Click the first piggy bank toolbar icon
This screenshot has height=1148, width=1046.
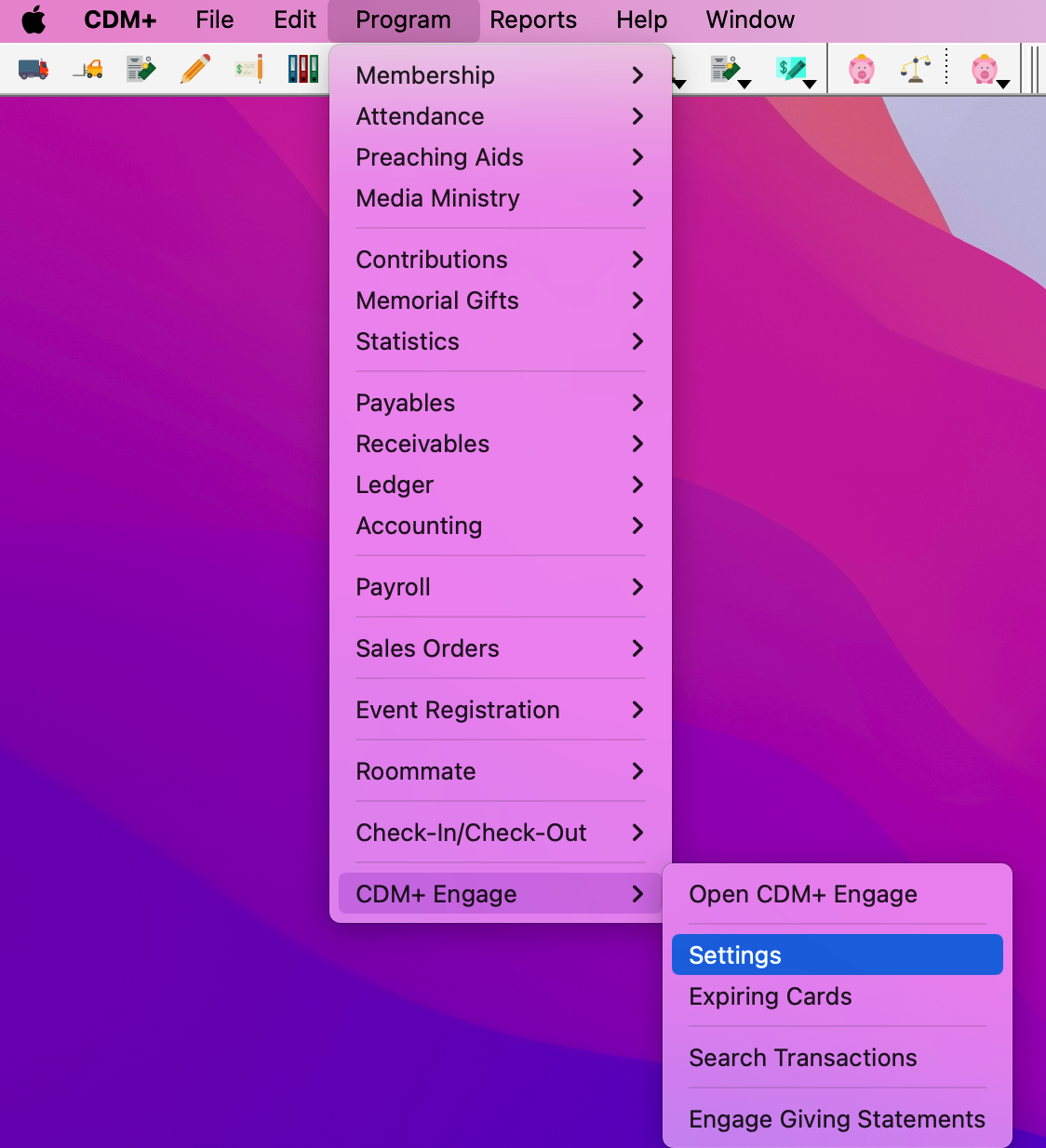click(x=862, y=69)
